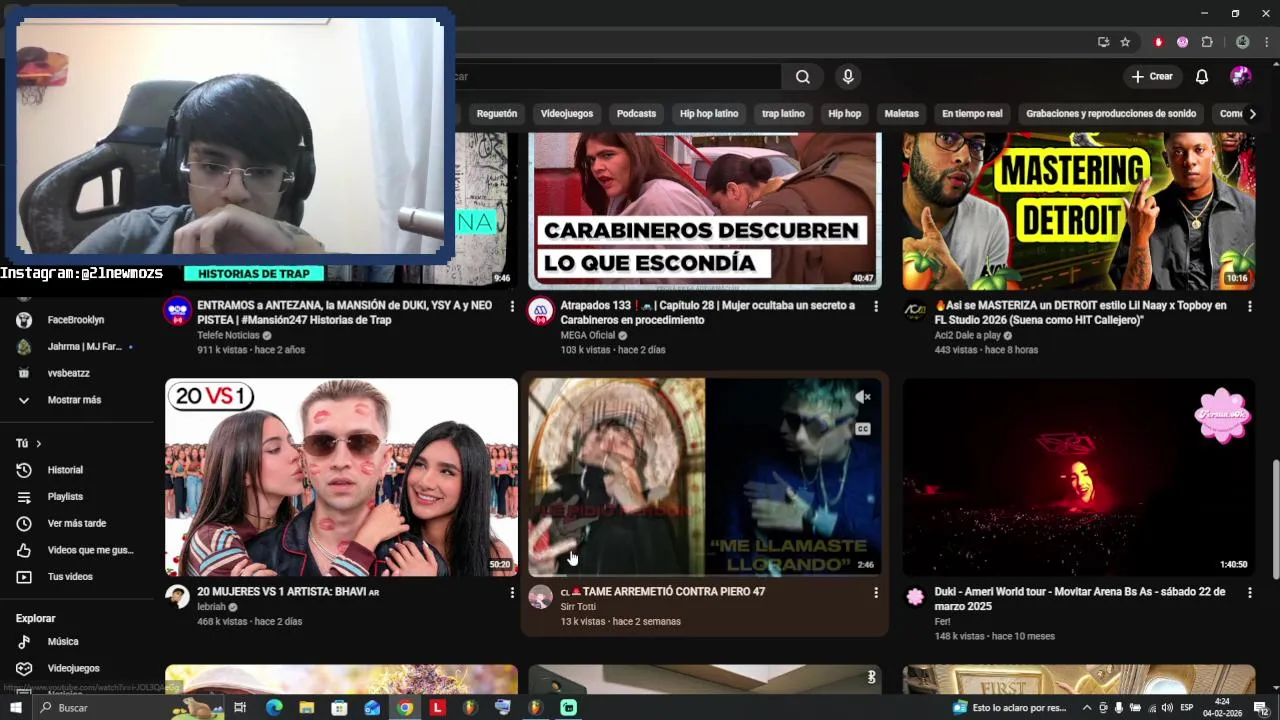Open vvsbeatzz subscription channel

point(68,373)
